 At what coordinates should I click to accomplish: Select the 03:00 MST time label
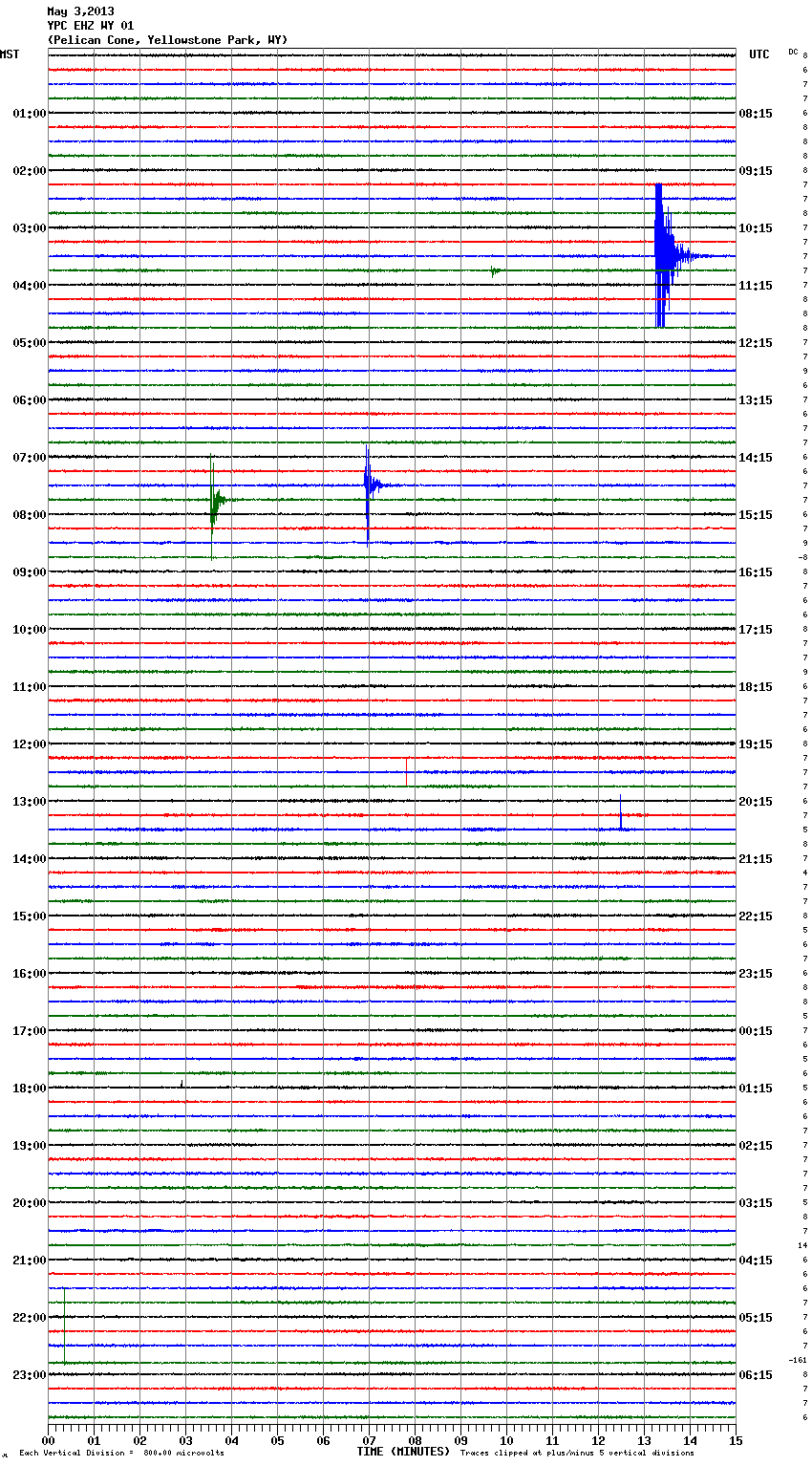point(30,228)
